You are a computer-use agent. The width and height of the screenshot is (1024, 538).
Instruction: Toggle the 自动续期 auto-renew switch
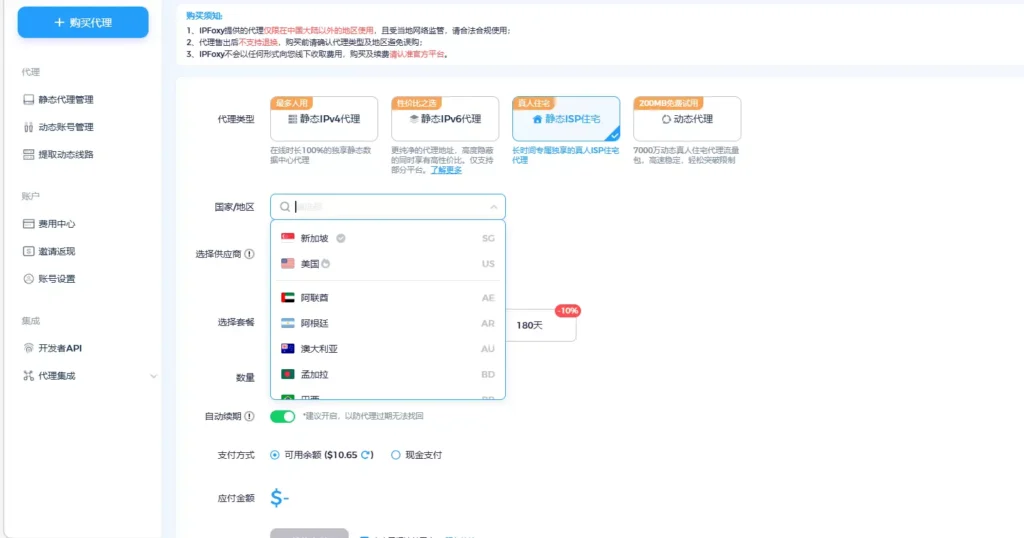pos(283,416)
